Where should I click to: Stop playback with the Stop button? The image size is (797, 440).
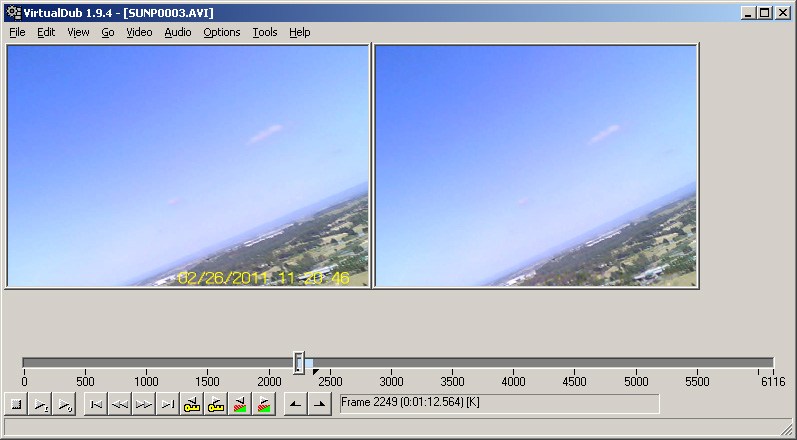click(16, 404)
